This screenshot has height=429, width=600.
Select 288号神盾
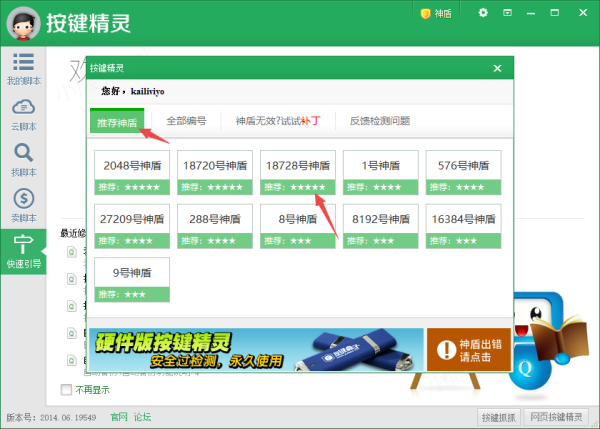pyautogui.click(x=215, y=226)
